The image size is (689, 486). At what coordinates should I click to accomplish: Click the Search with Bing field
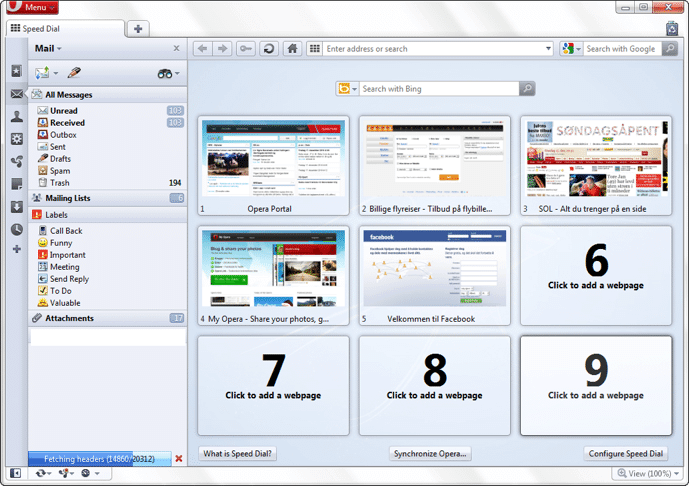click(439, 89)
